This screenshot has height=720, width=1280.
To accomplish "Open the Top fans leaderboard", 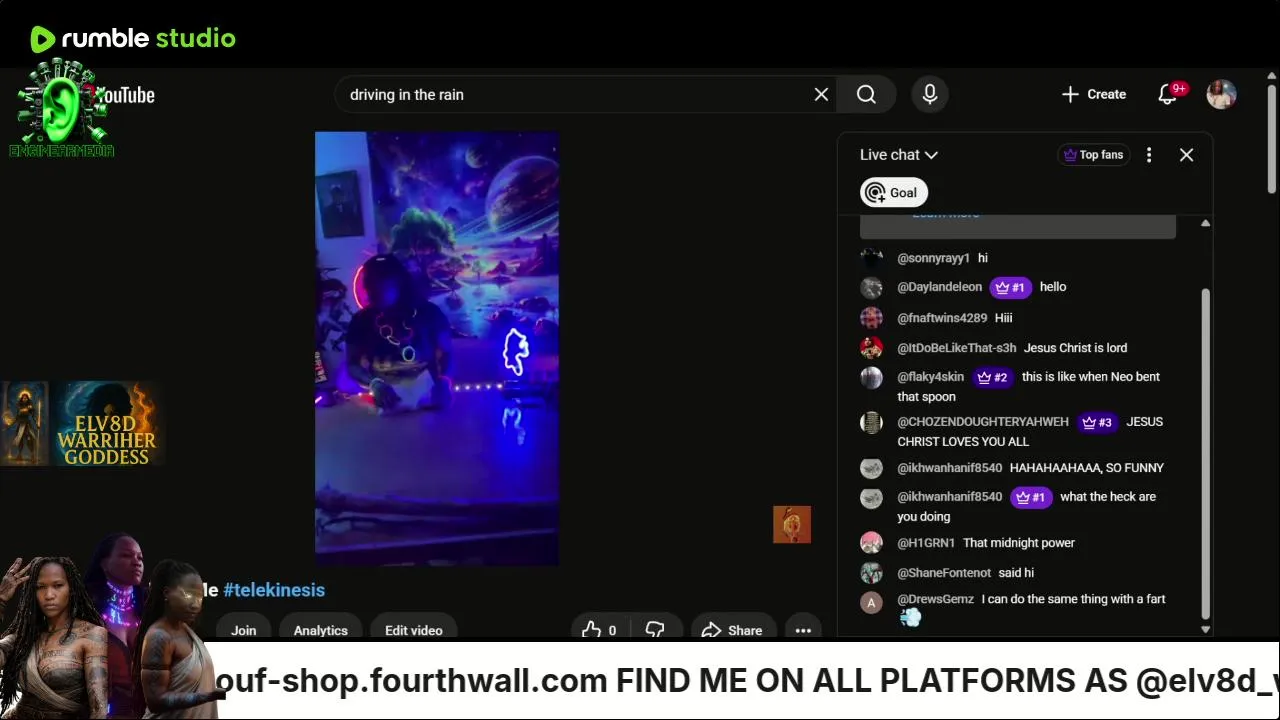I will click(1094, 155).
